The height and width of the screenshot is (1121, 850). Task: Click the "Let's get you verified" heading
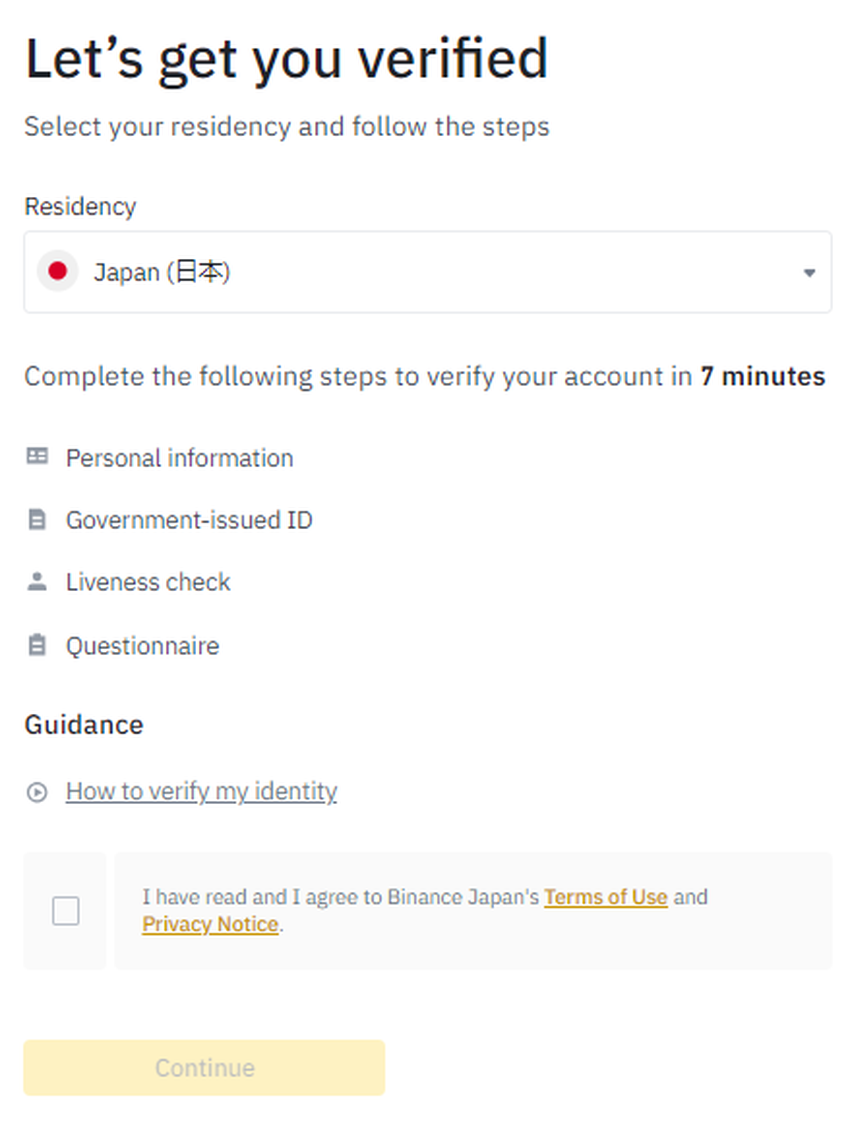point(286,60)
